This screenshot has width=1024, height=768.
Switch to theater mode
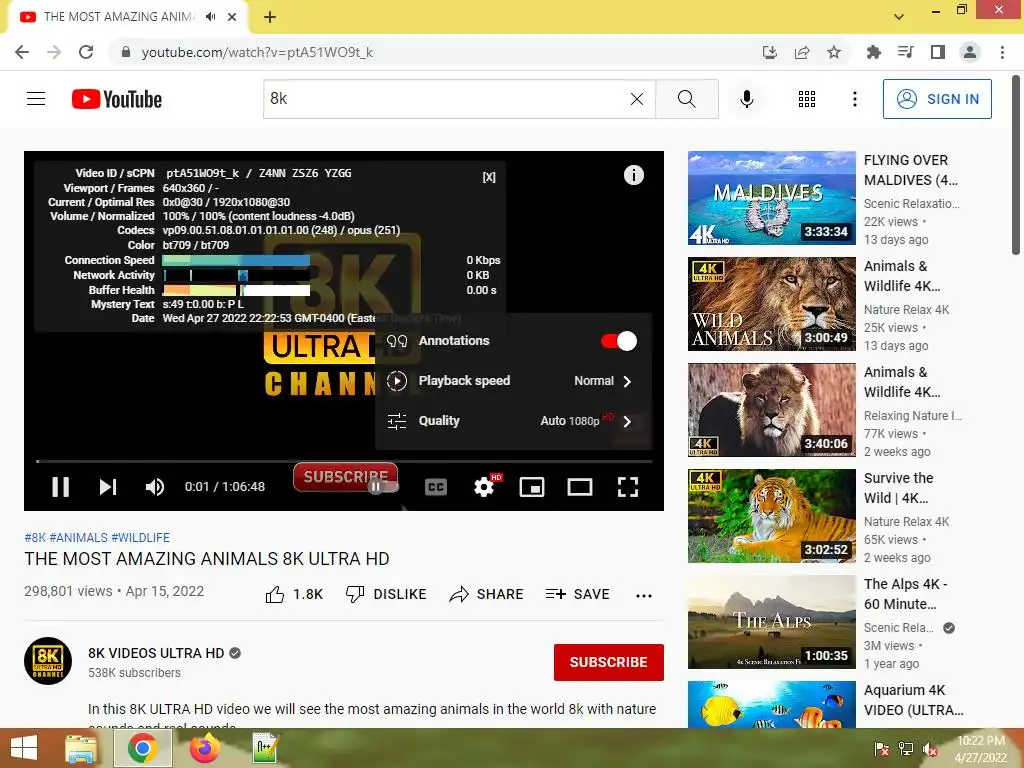(x=580, y=487)
